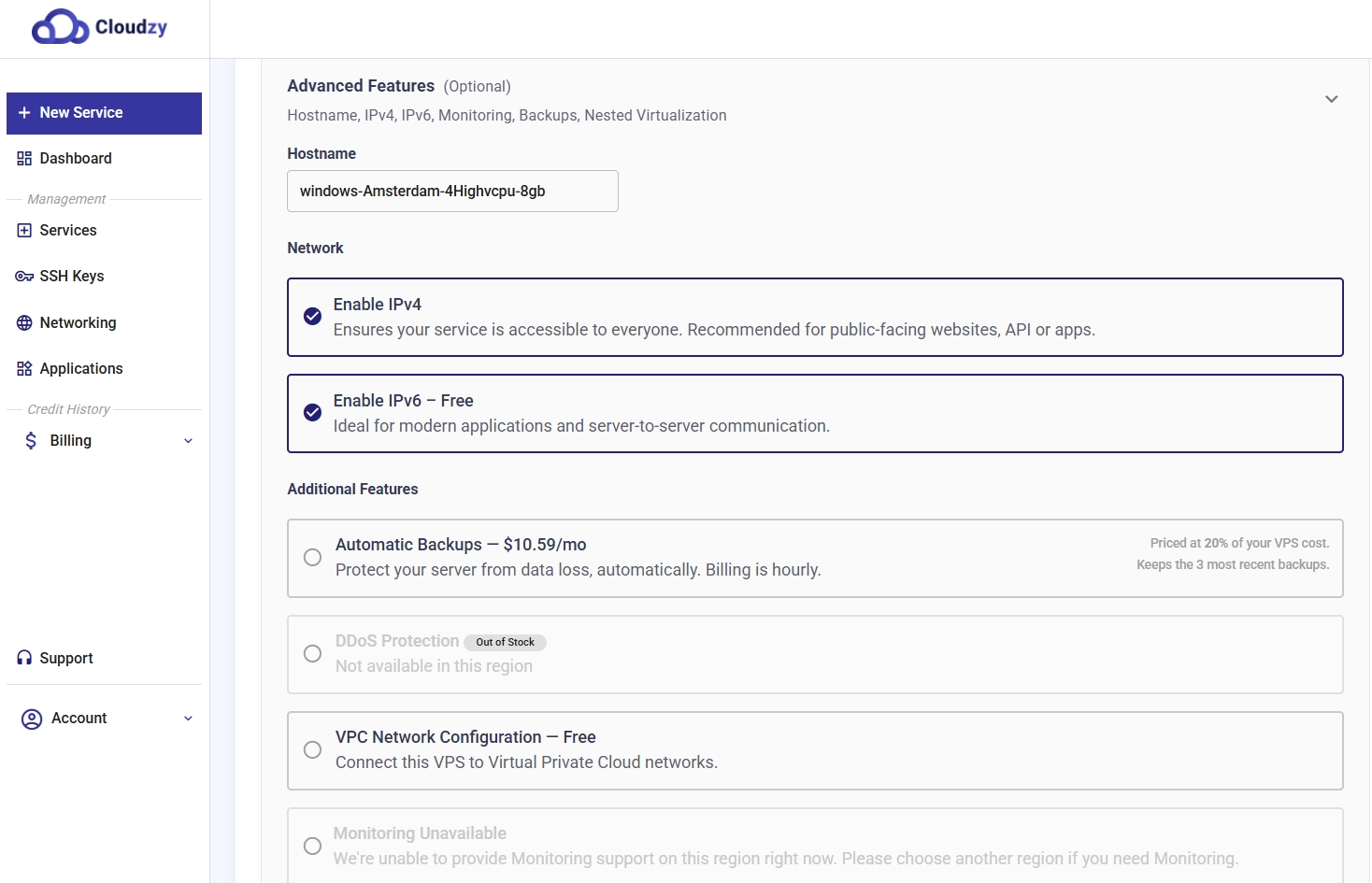1372x883 pixels.
Task: Click the Applications widgets icon
Action: pos(24,369)
